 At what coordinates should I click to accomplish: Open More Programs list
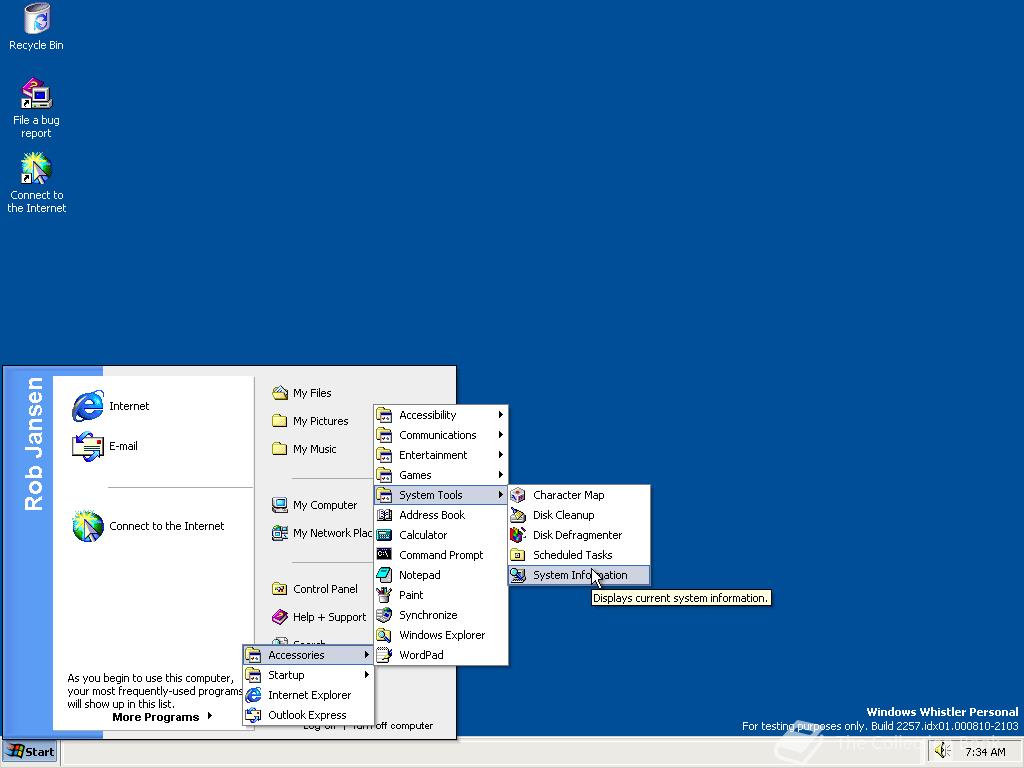click(162, 717)
